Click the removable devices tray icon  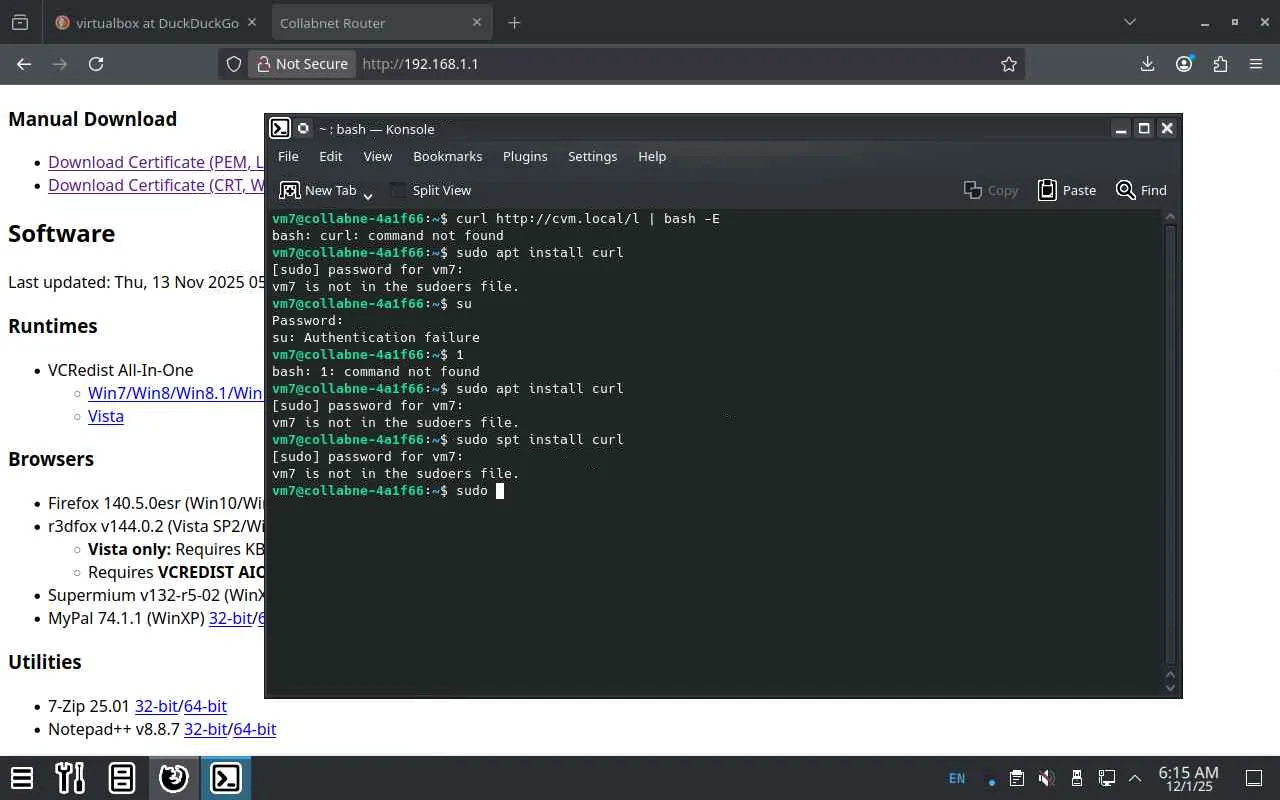[1076, 778]
